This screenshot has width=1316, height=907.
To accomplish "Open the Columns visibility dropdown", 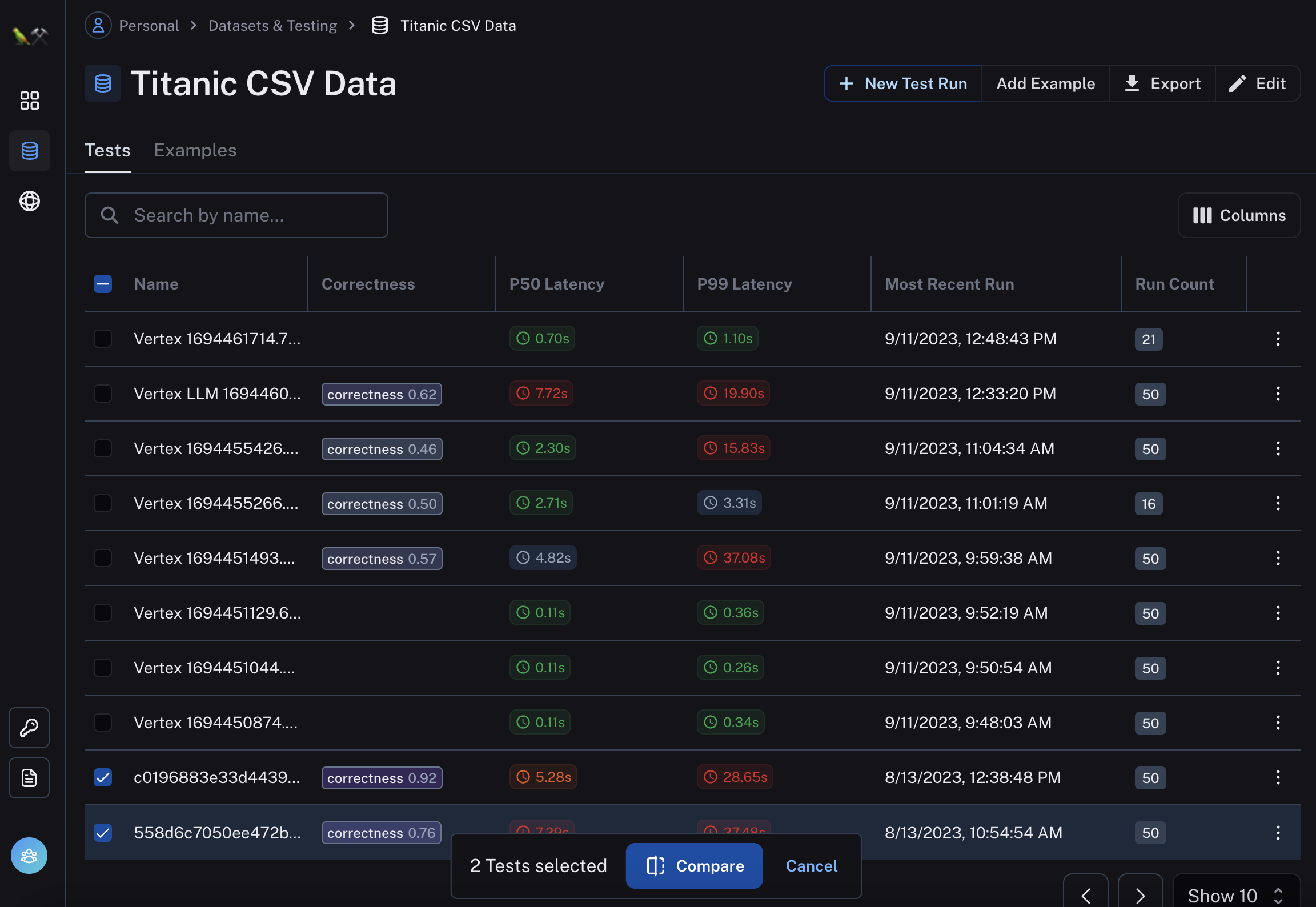I will pos(1239,215).
